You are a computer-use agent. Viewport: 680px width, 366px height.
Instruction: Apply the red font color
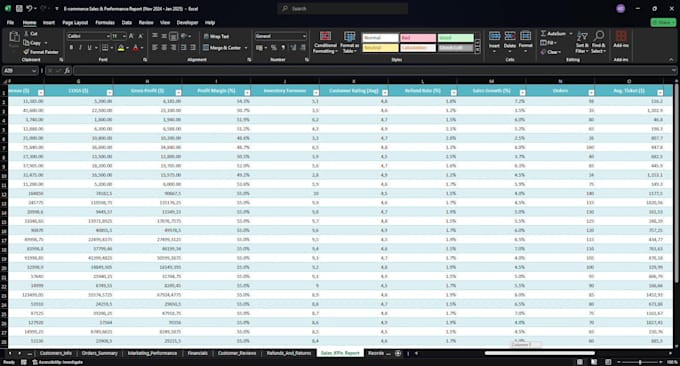tap(136, 48)
